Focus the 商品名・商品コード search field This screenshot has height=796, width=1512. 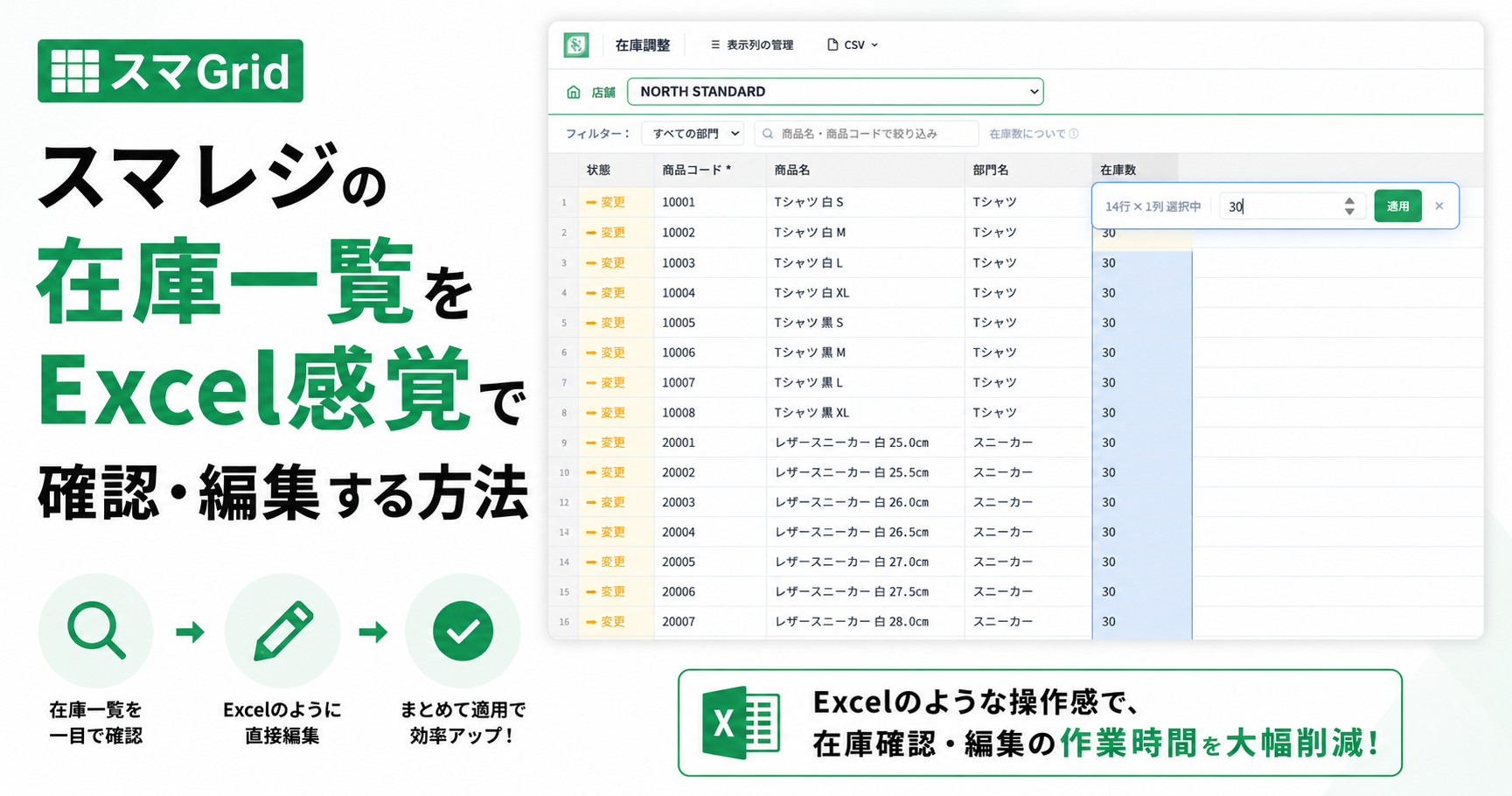(867, 134)
